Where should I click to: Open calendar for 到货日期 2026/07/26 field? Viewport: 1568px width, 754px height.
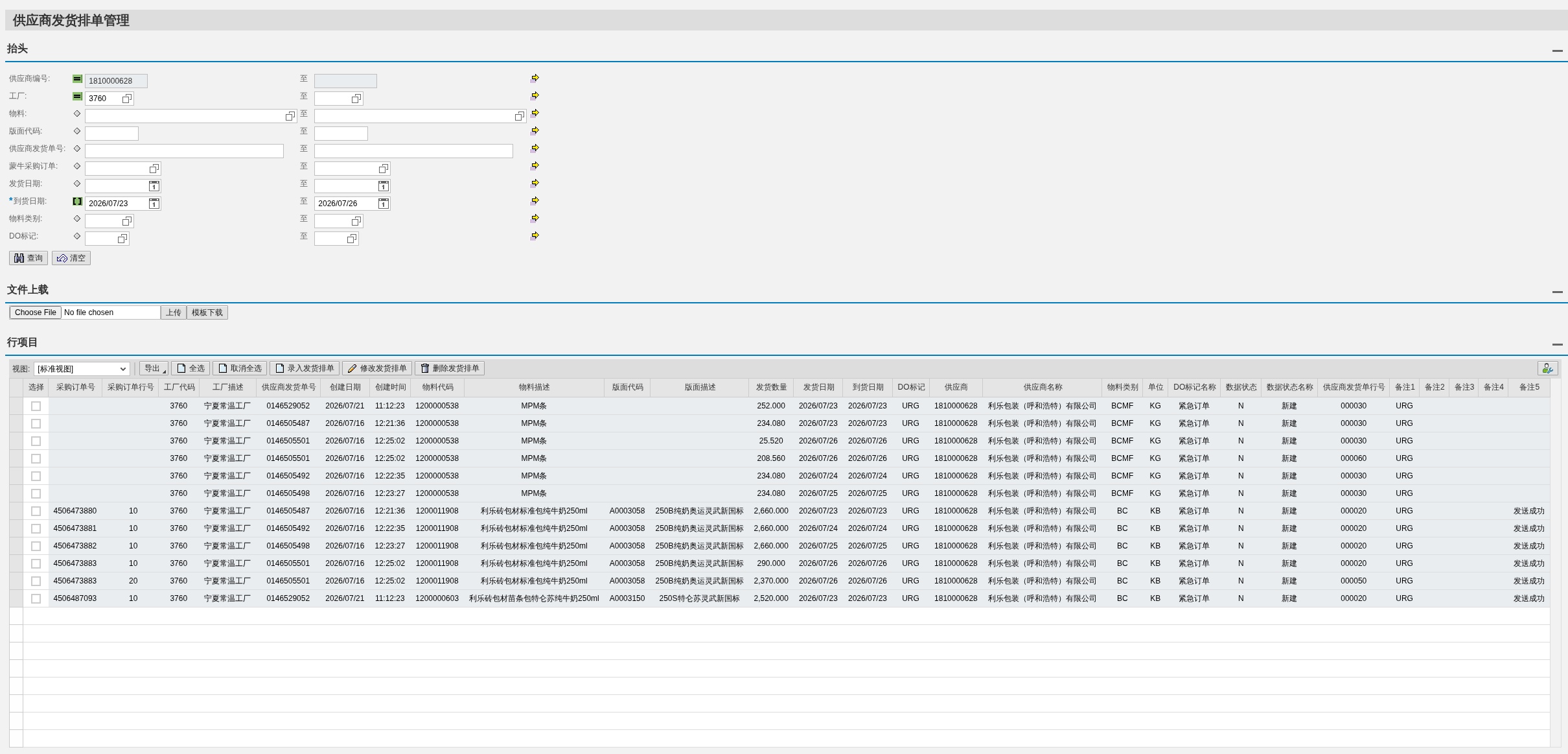[384, 204]
